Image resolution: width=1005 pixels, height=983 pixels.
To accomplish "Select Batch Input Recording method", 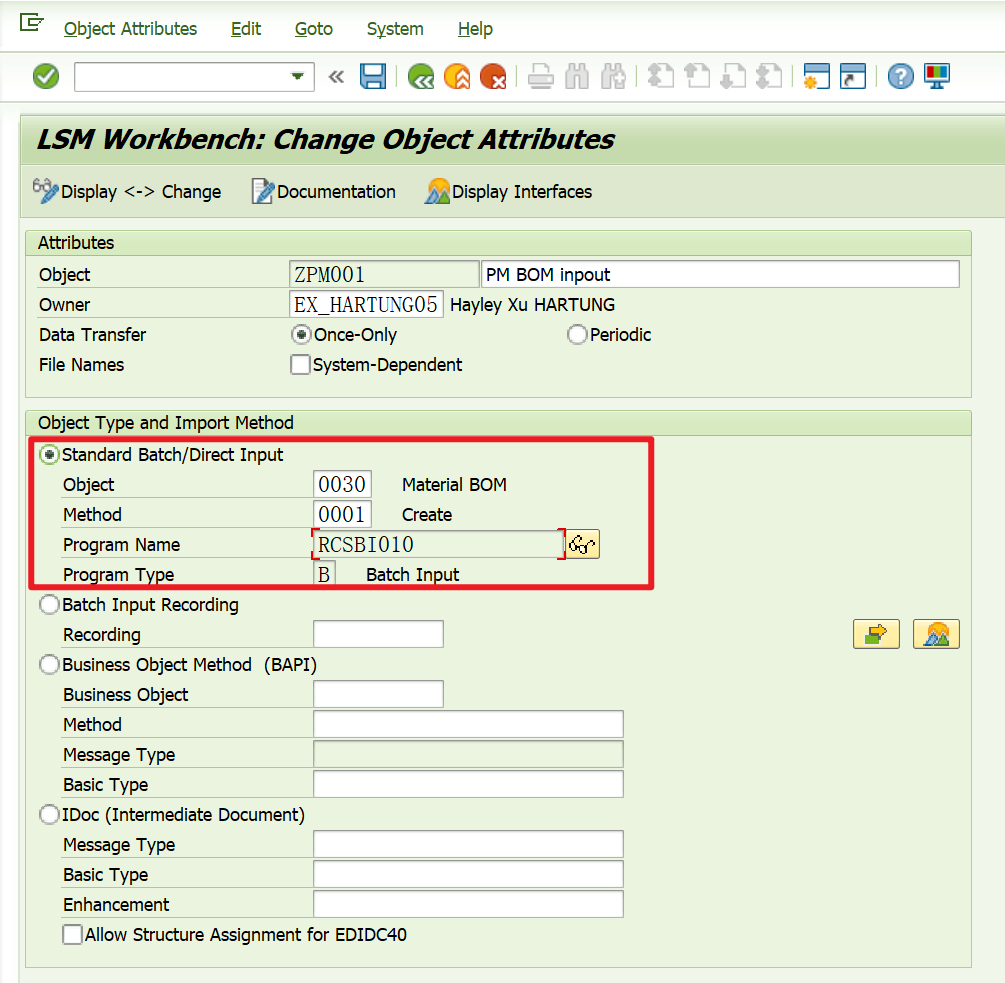I will click(x=49, y=604).
